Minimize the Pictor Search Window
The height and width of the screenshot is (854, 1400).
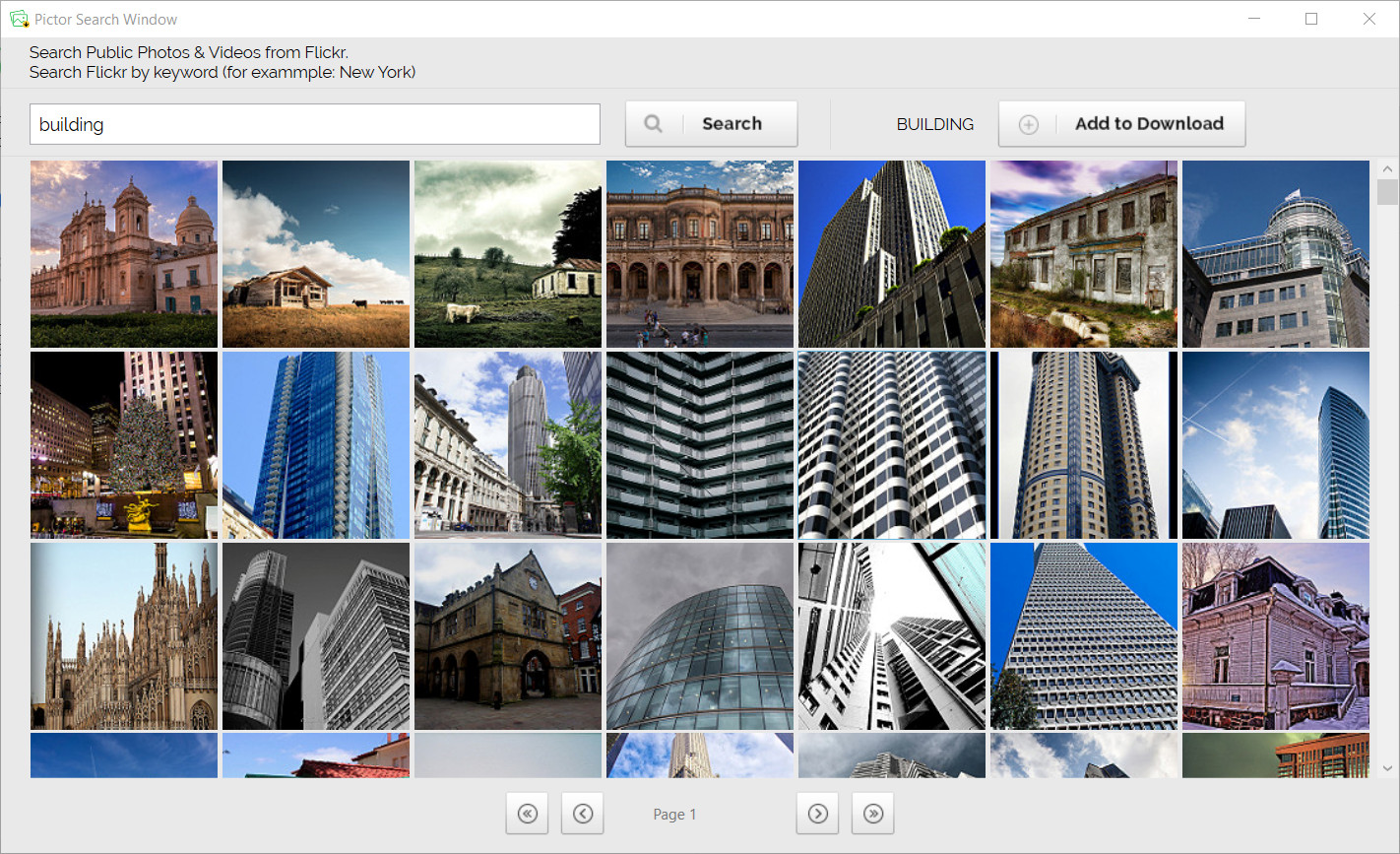click(x=1254, y=19)
